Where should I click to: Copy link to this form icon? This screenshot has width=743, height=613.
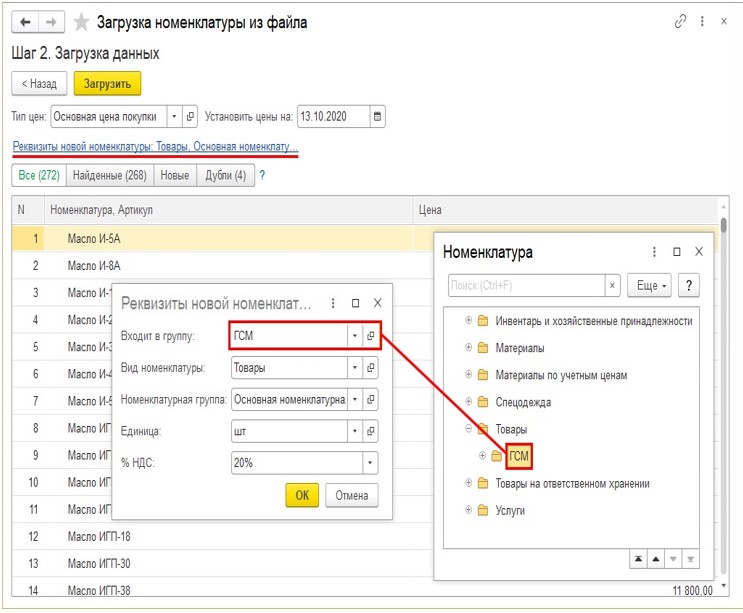click(x=681, y=21)
